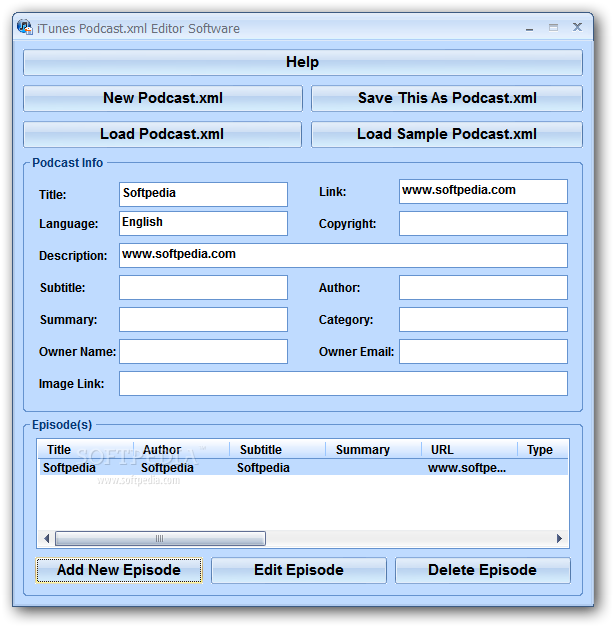This screenshot has width=614, height=627.
Task: Click the www.softpe... URL cell
Action: [x=467, y=468]
